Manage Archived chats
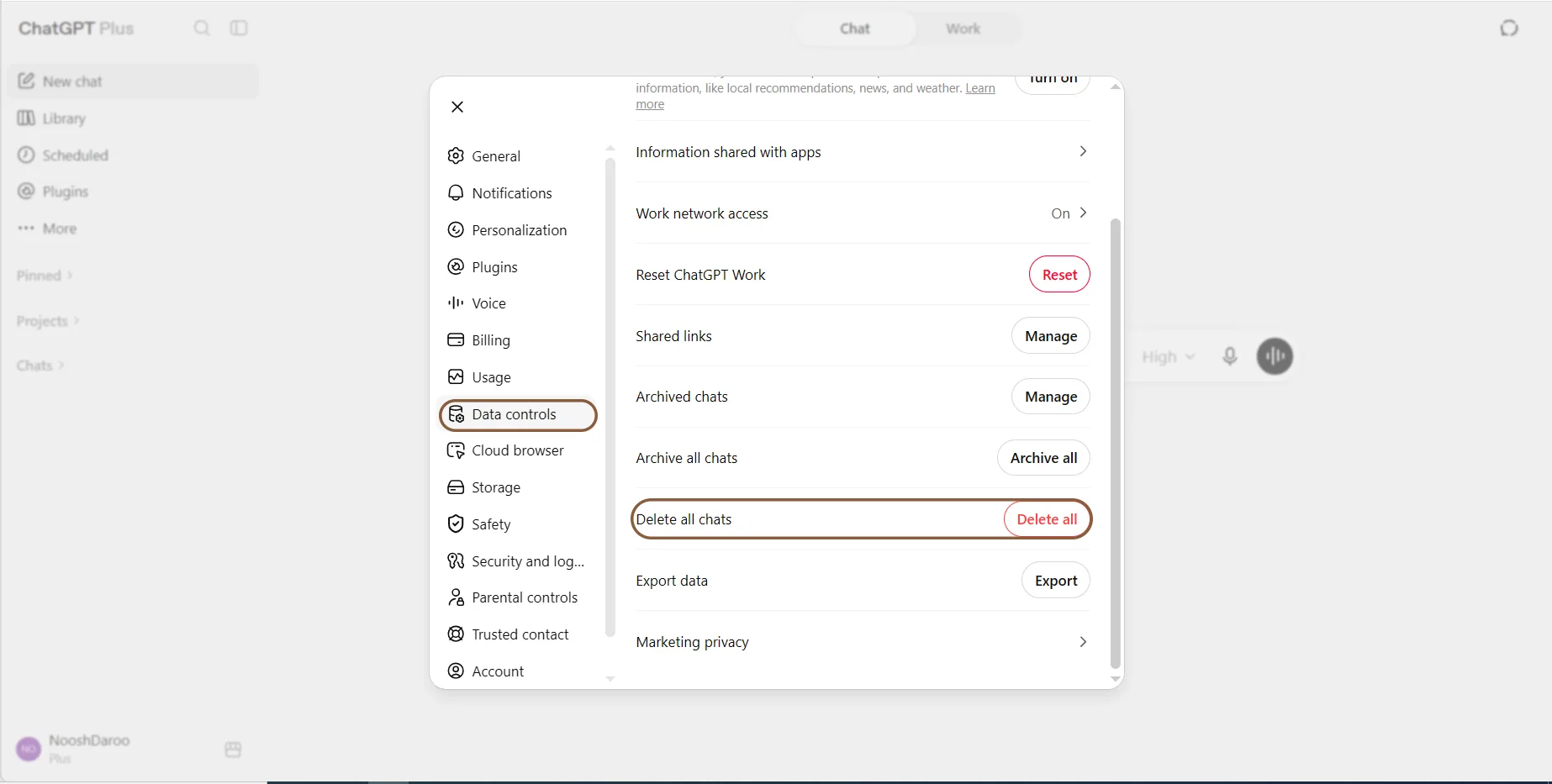Image resolution: width=1552 pixels, height=784 pixels. [1051, 396]
